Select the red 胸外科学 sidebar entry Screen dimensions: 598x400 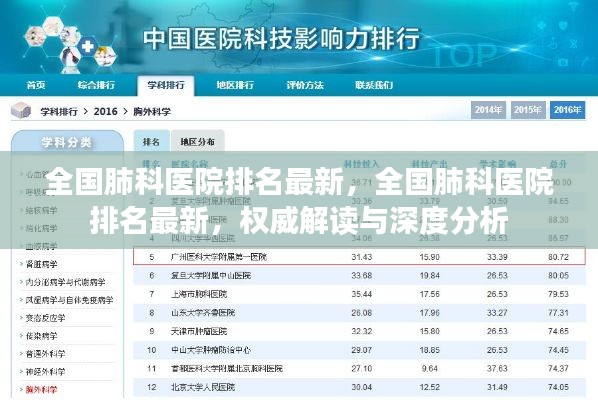pos(41,390)
